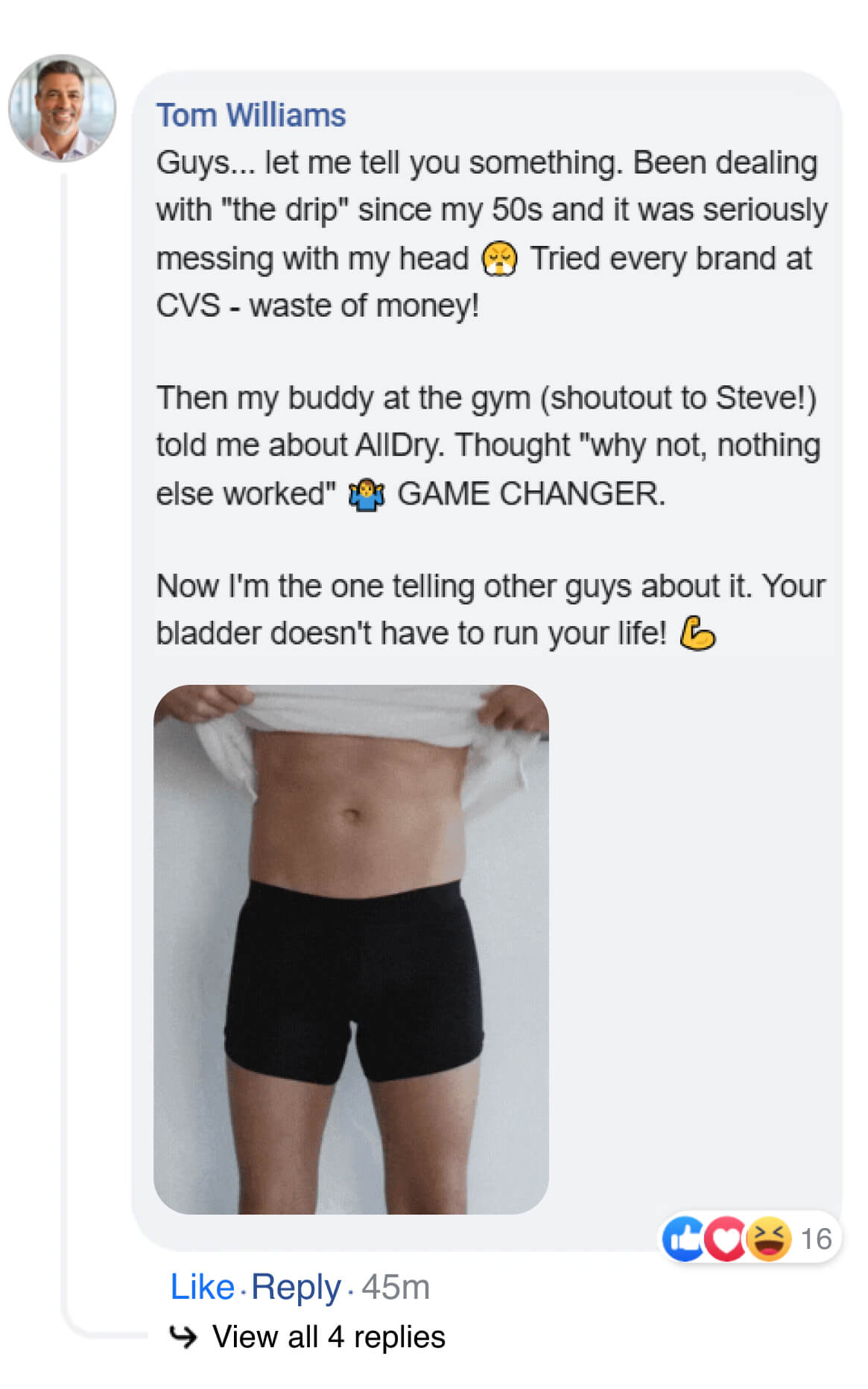Click the blue thumbs-up reaction icon

[684, 1239]
